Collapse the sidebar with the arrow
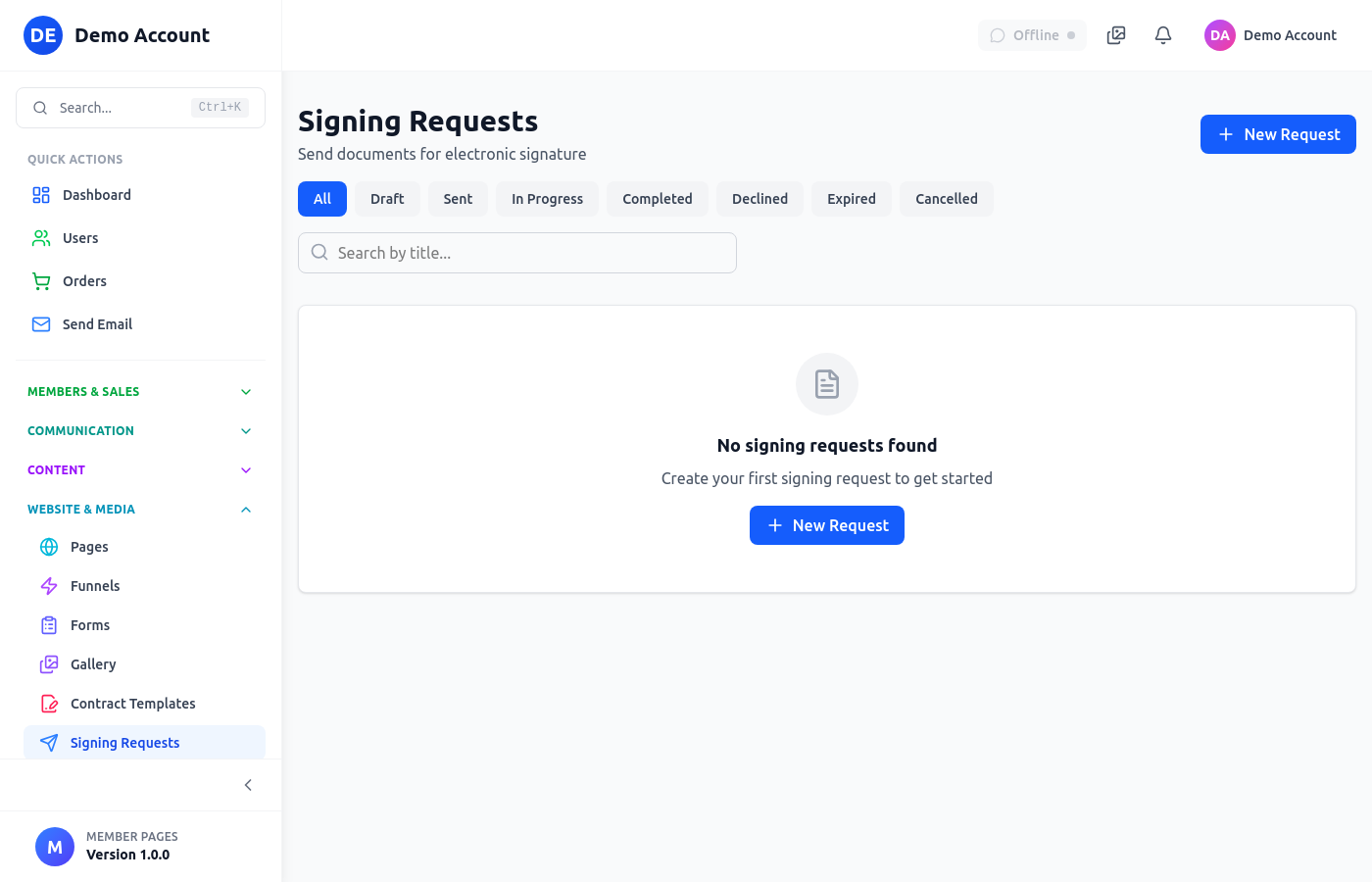Image resolution: width=1372 pixels, height=882 pixels. coord(248,785)
